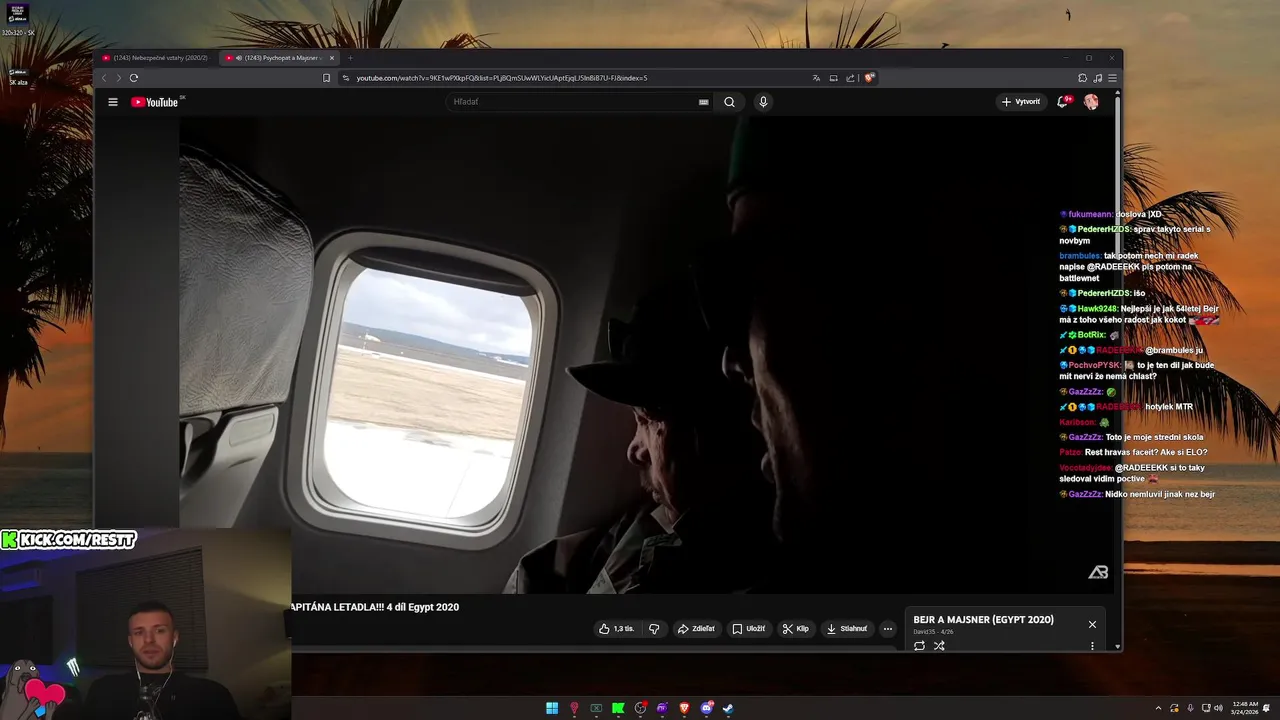
Task: Open BEJR A MAJSNER (EGYPT 2020) playlist title
Action: pyautogui.click(x=983, y=620)
